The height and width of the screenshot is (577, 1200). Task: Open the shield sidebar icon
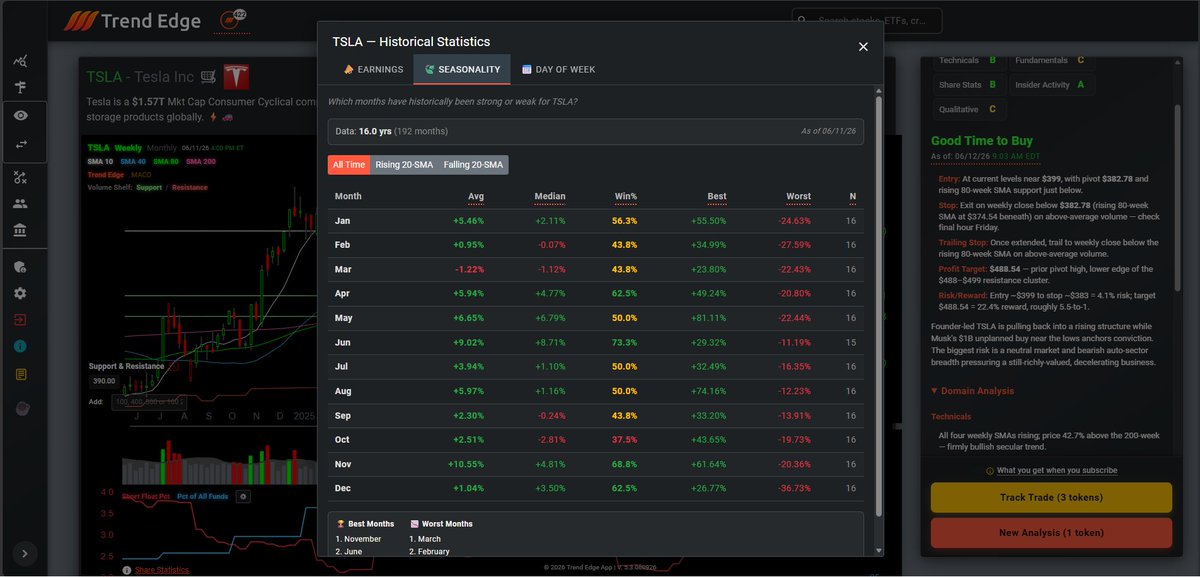(x=20, y=267)
